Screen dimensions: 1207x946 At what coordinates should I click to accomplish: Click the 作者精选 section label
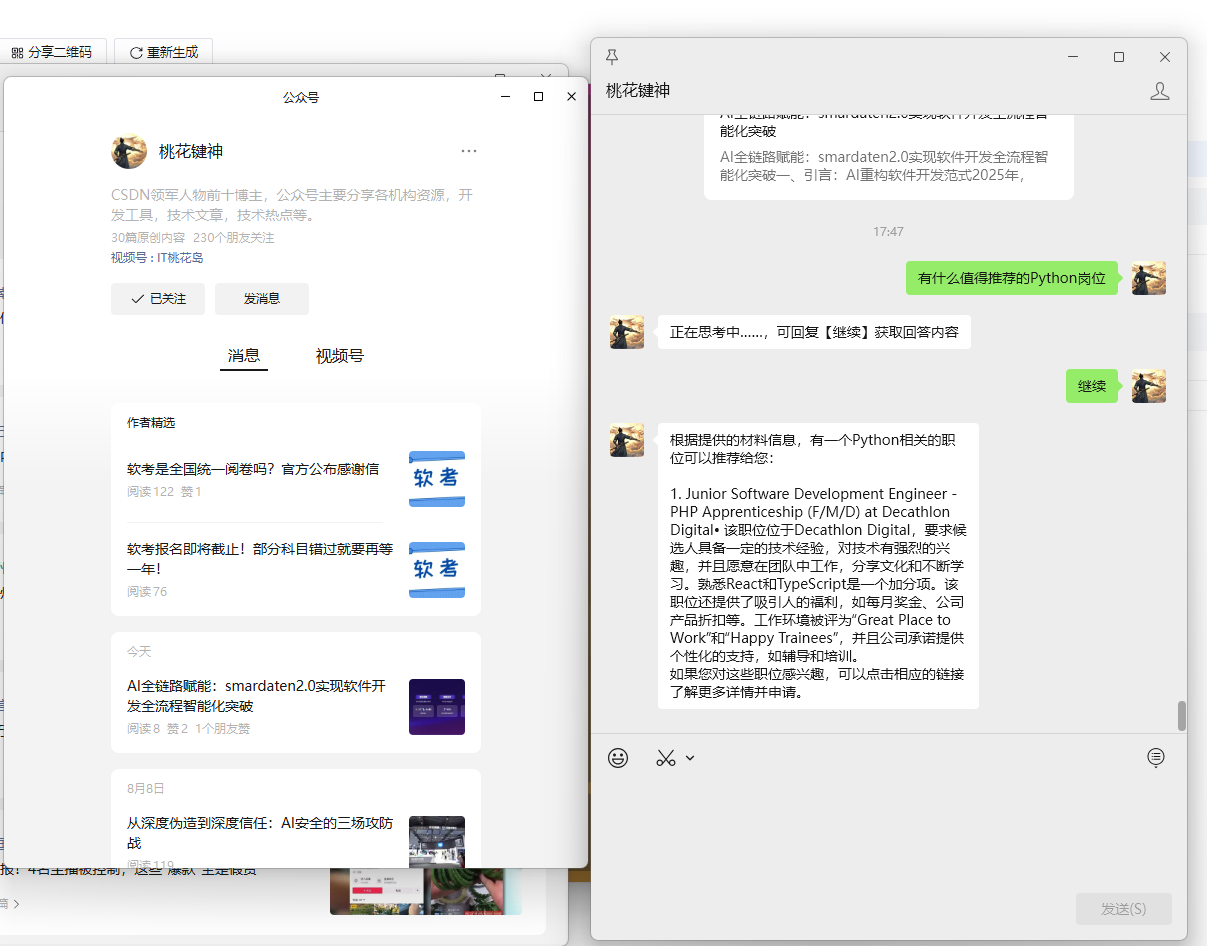click(x=151, y=423)
